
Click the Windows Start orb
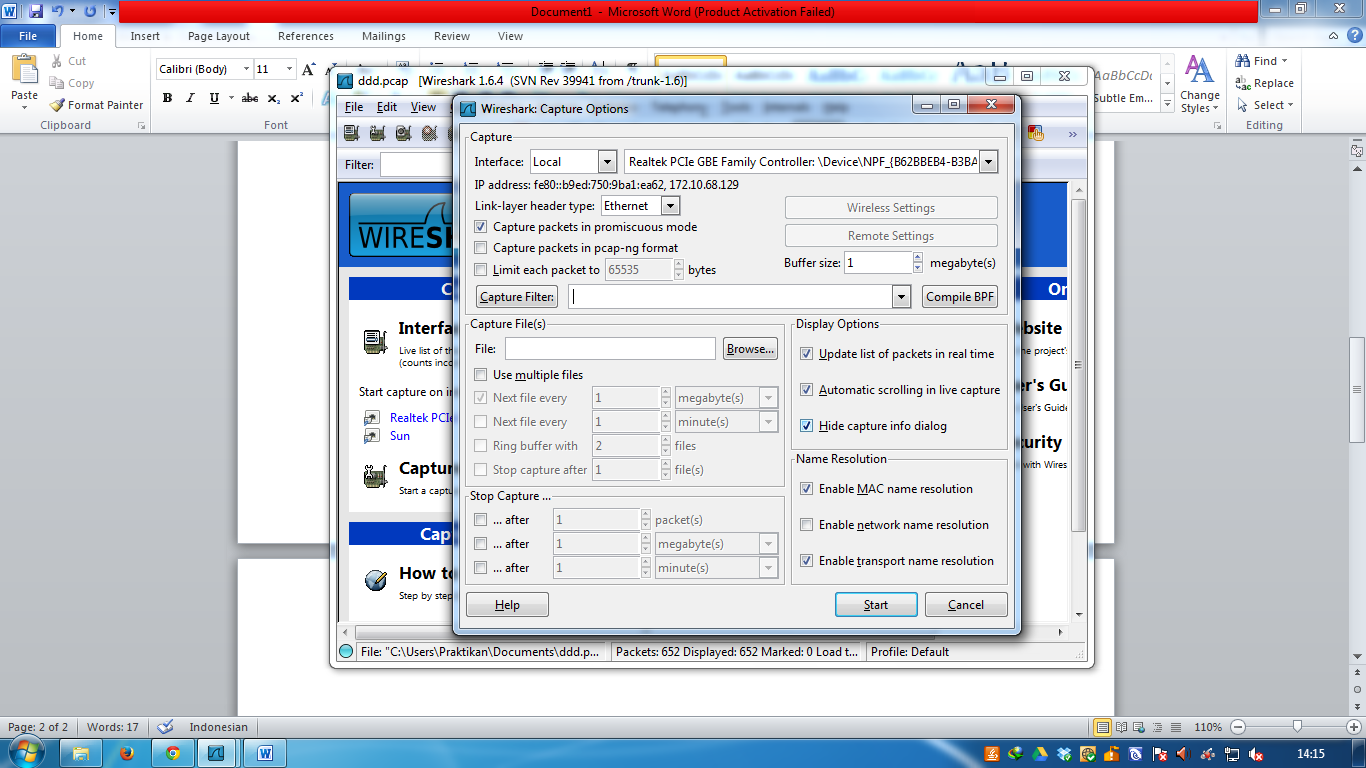(27, 752)
